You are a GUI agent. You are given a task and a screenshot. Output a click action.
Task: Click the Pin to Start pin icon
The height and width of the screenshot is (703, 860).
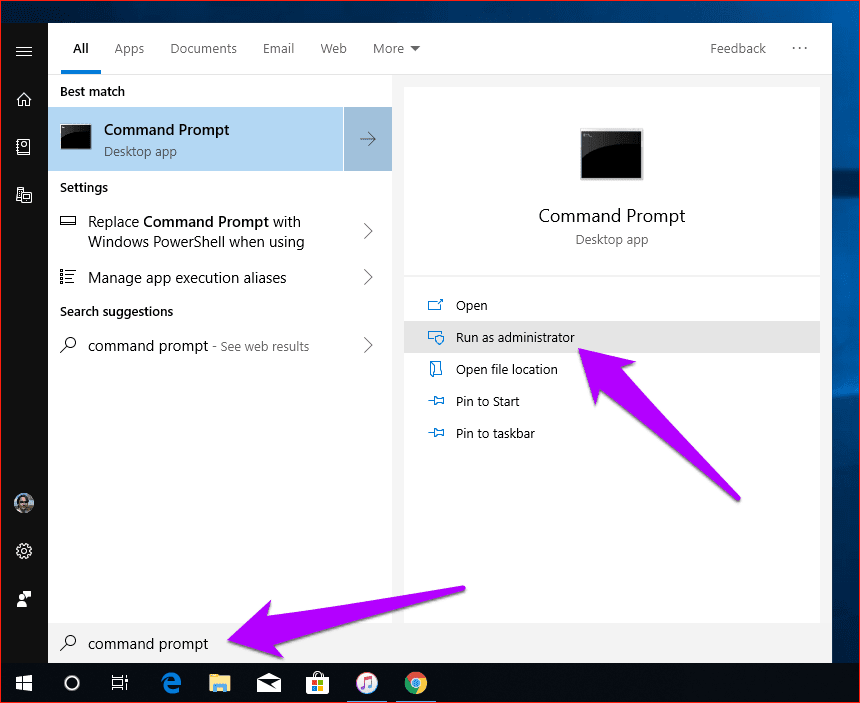436,401
